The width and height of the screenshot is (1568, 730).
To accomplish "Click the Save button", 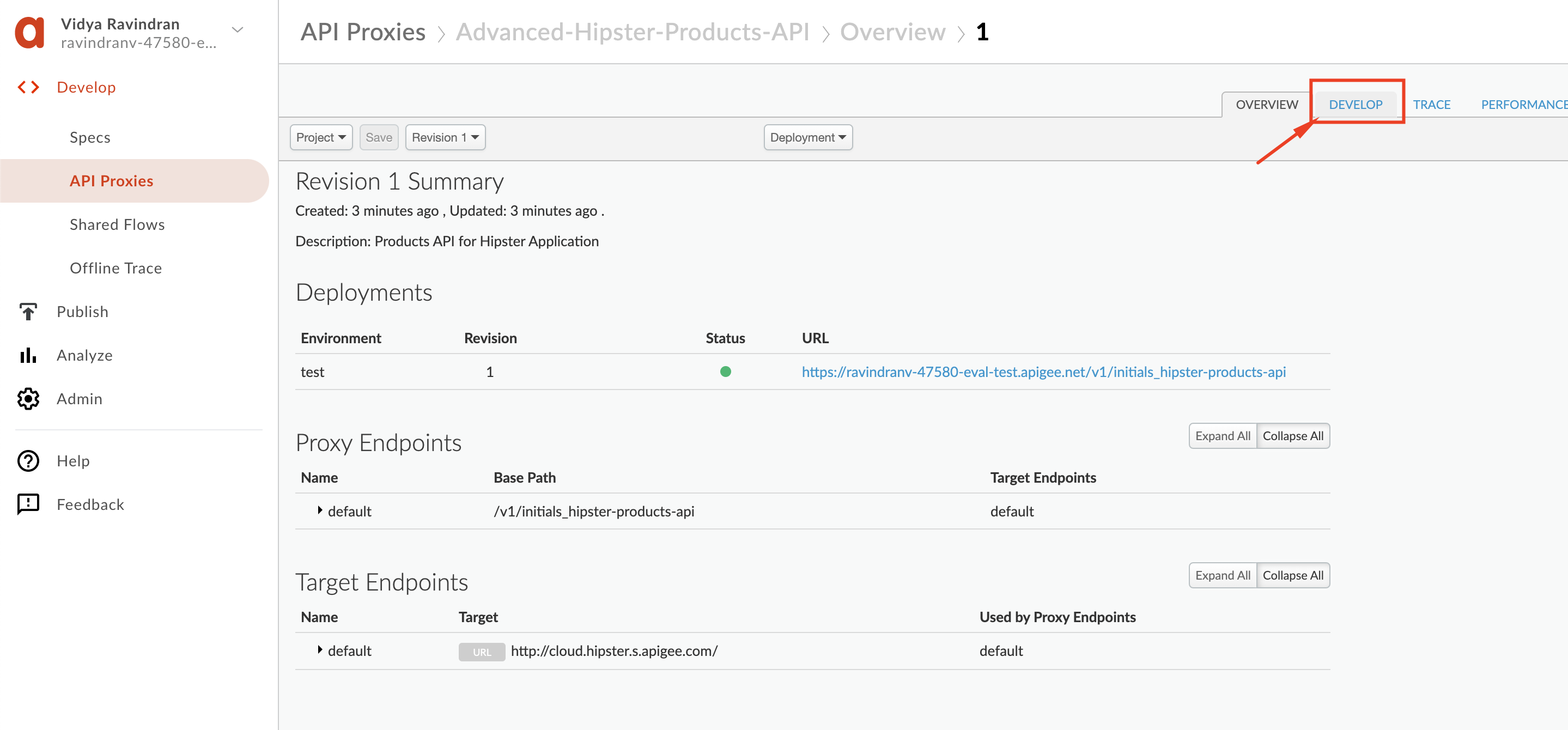I will (379, 137).
